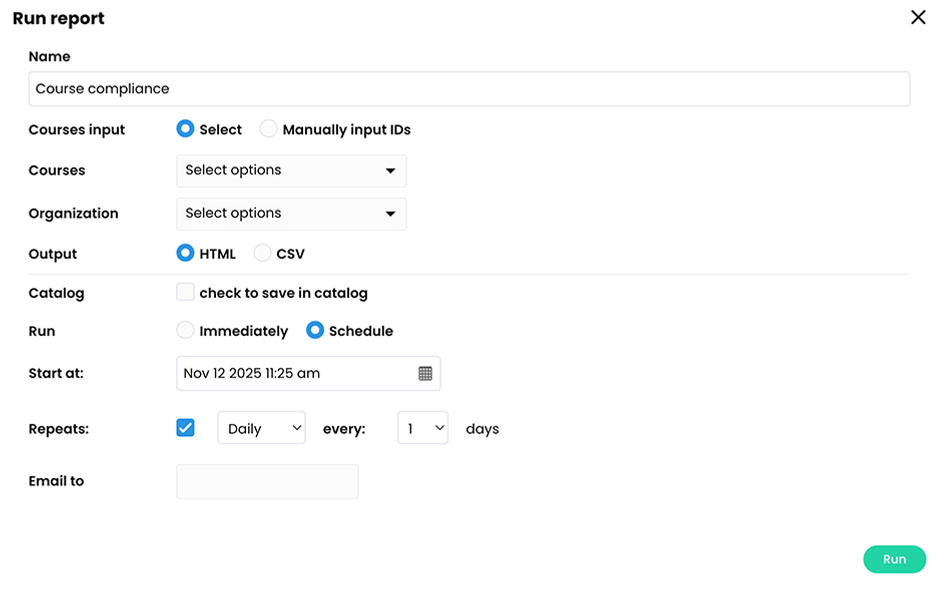Click the Name input field

click(469, 89)
